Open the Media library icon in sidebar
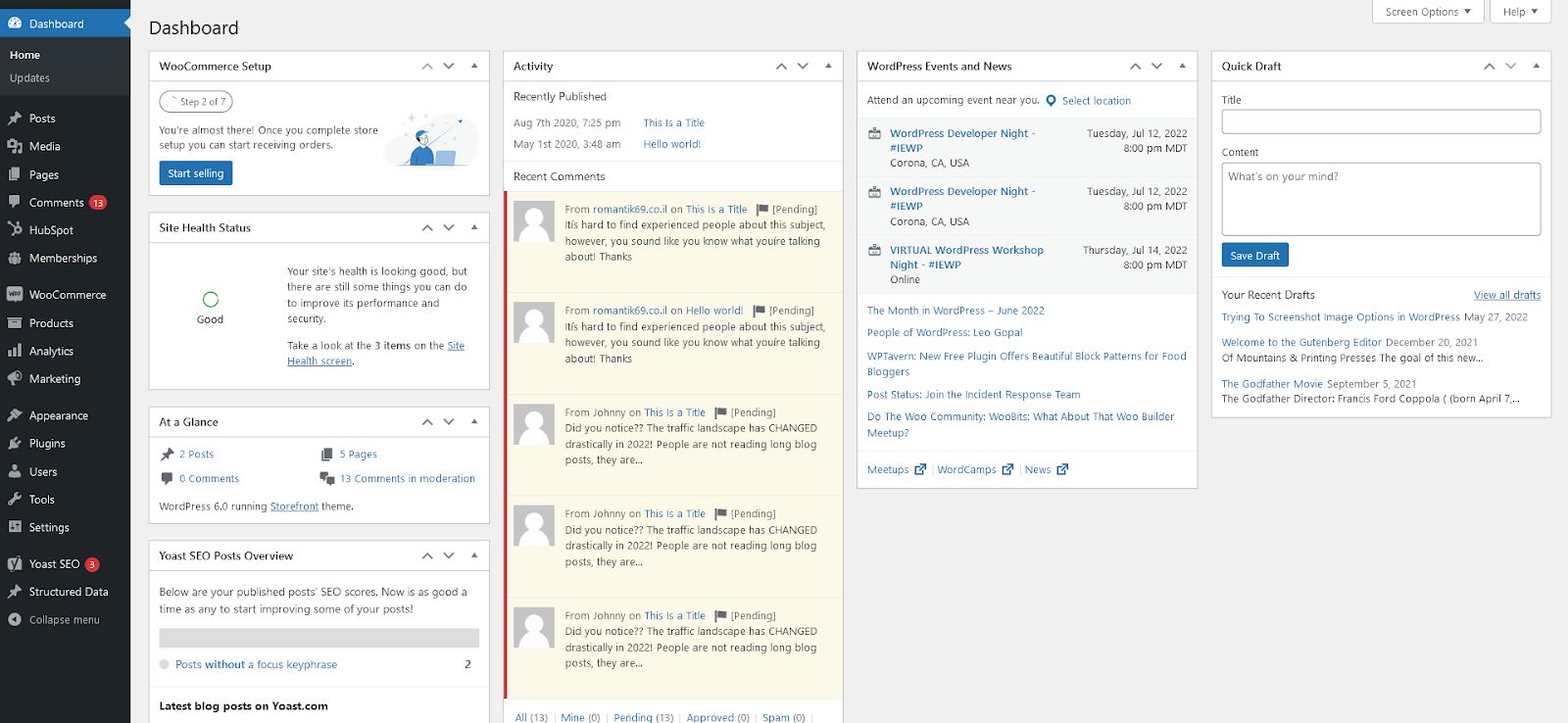Image resolution: width=1568 pixels, height=723 pixels. tap(15, 146)
